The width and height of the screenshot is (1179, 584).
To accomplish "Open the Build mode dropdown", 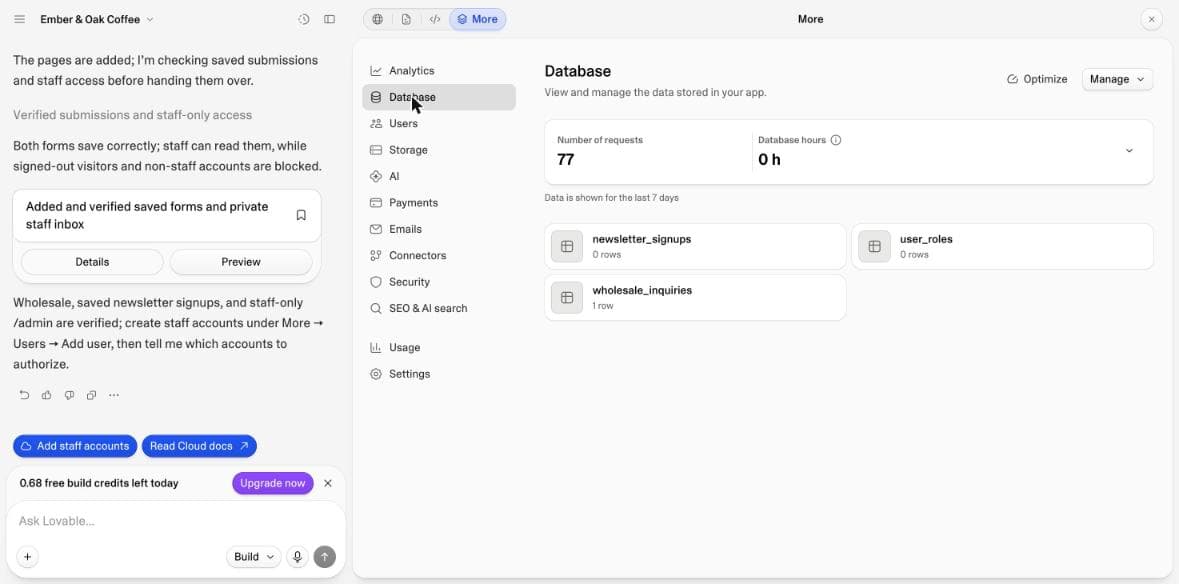I will (253, 557).
